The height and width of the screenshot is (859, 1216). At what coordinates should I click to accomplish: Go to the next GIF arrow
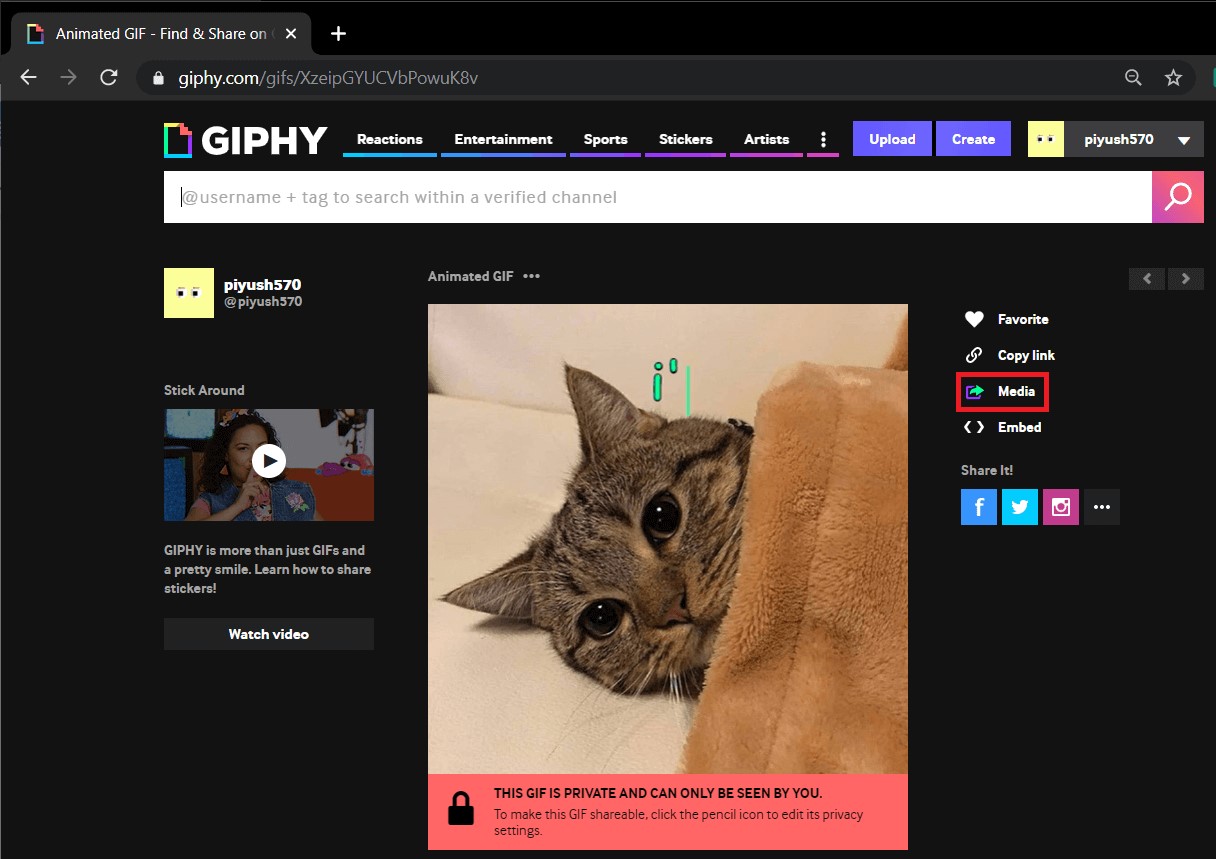1186,278
